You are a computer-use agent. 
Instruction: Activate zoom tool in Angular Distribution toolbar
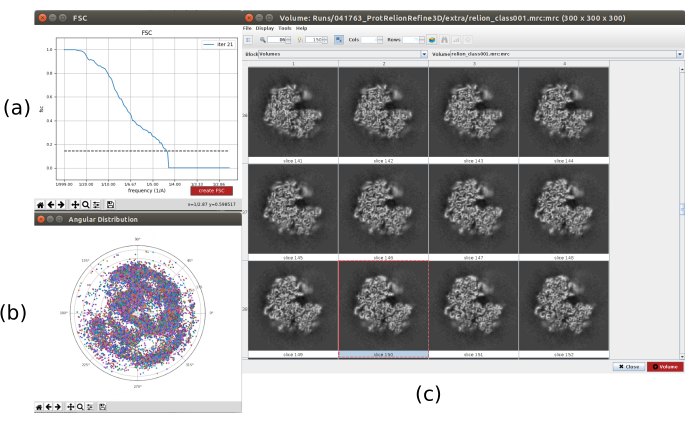(x=80, y=407)
